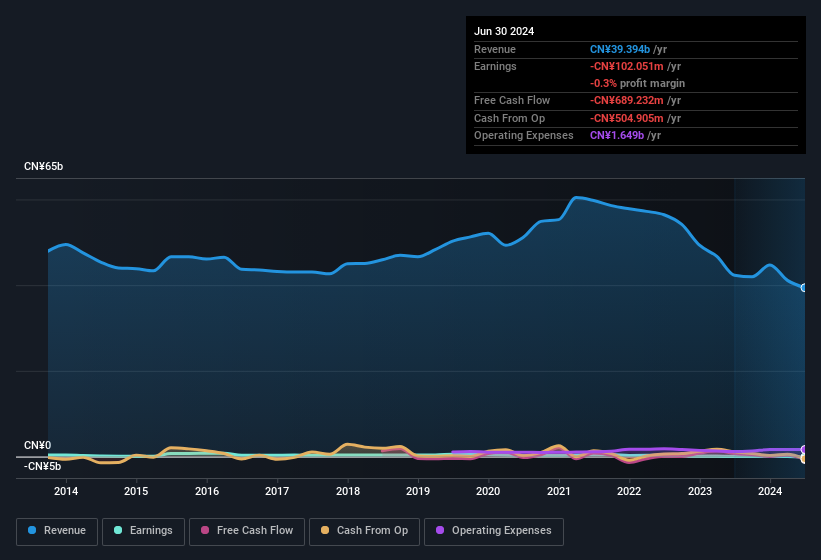Click the Revenue endpoint marker at Jun 2024

(x=804, y=288)
